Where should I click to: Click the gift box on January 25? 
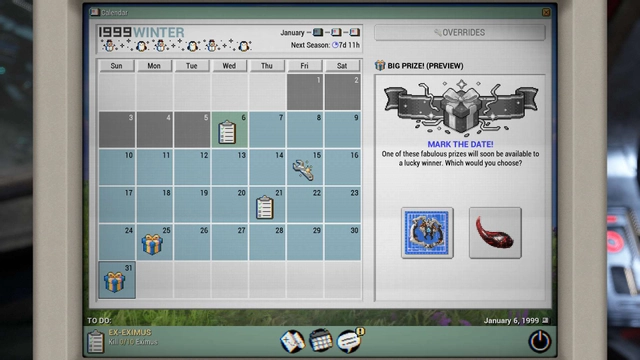pos(152,244)
